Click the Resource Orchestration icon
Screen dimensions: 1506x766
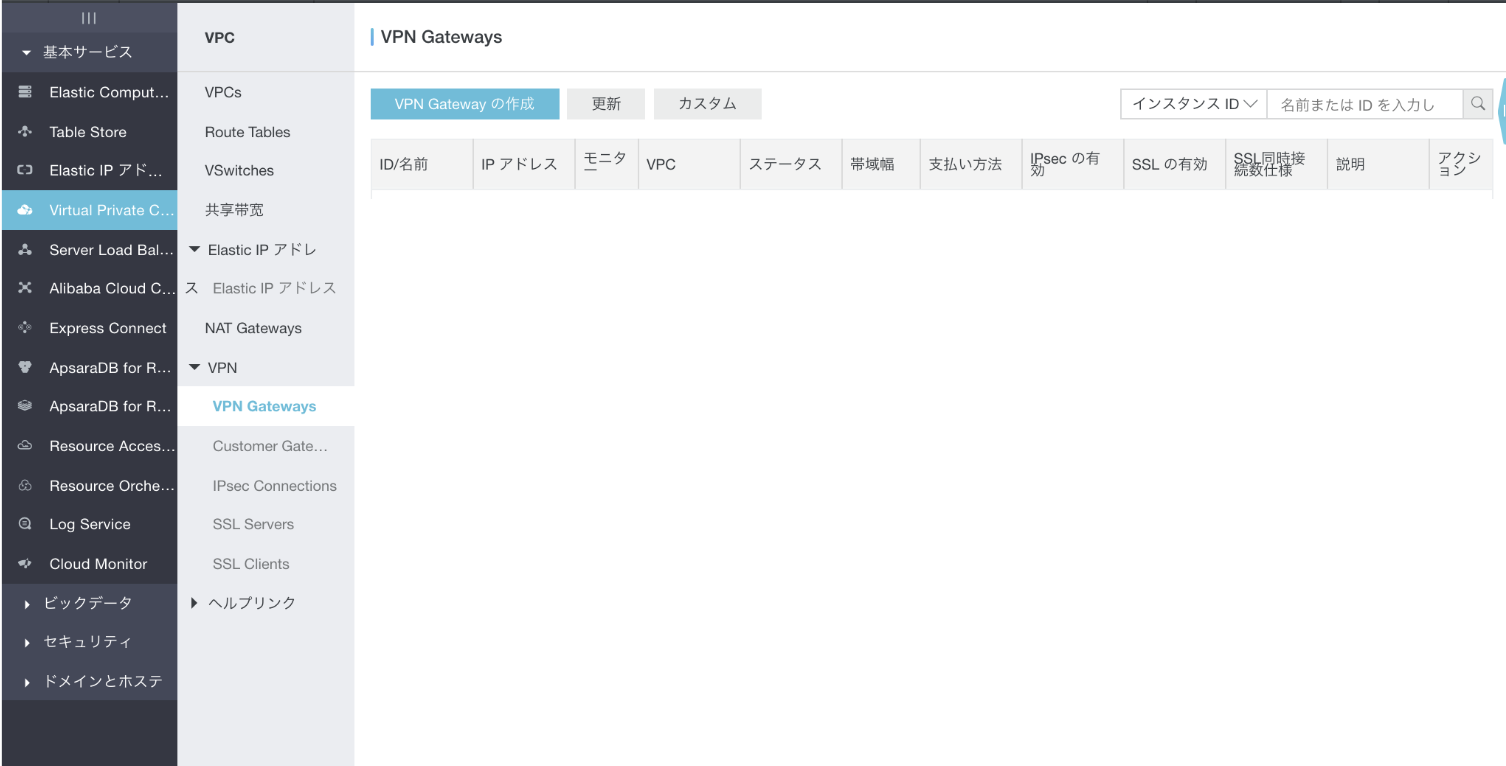pyautogui.click(x=25, y=486)
